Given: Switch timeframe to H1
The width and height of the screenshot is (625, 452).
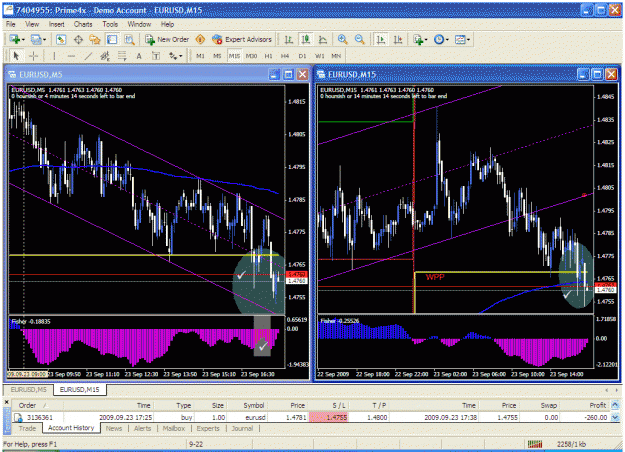Looking at the screenshot, I should (x=268, y=56).
